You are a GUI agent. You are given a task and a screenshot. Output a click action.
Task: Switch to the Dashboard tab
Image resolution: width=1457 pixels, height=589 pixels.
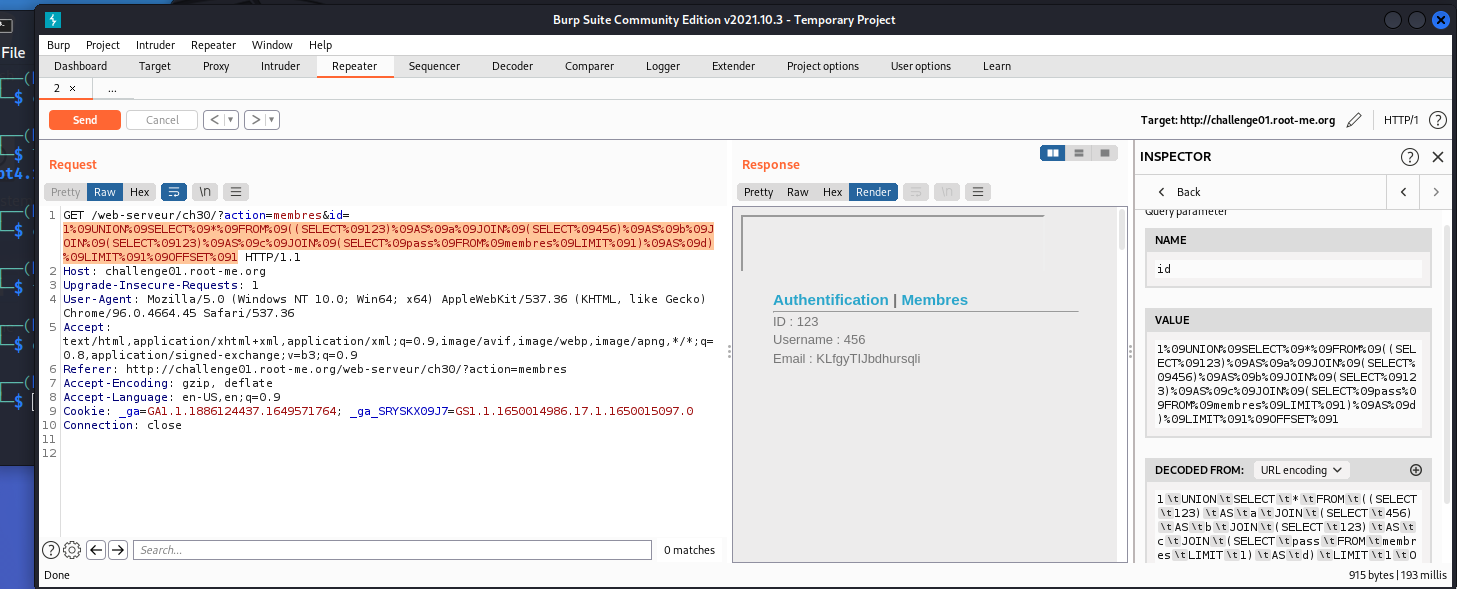pyautogui.click(x=80, y=66)
